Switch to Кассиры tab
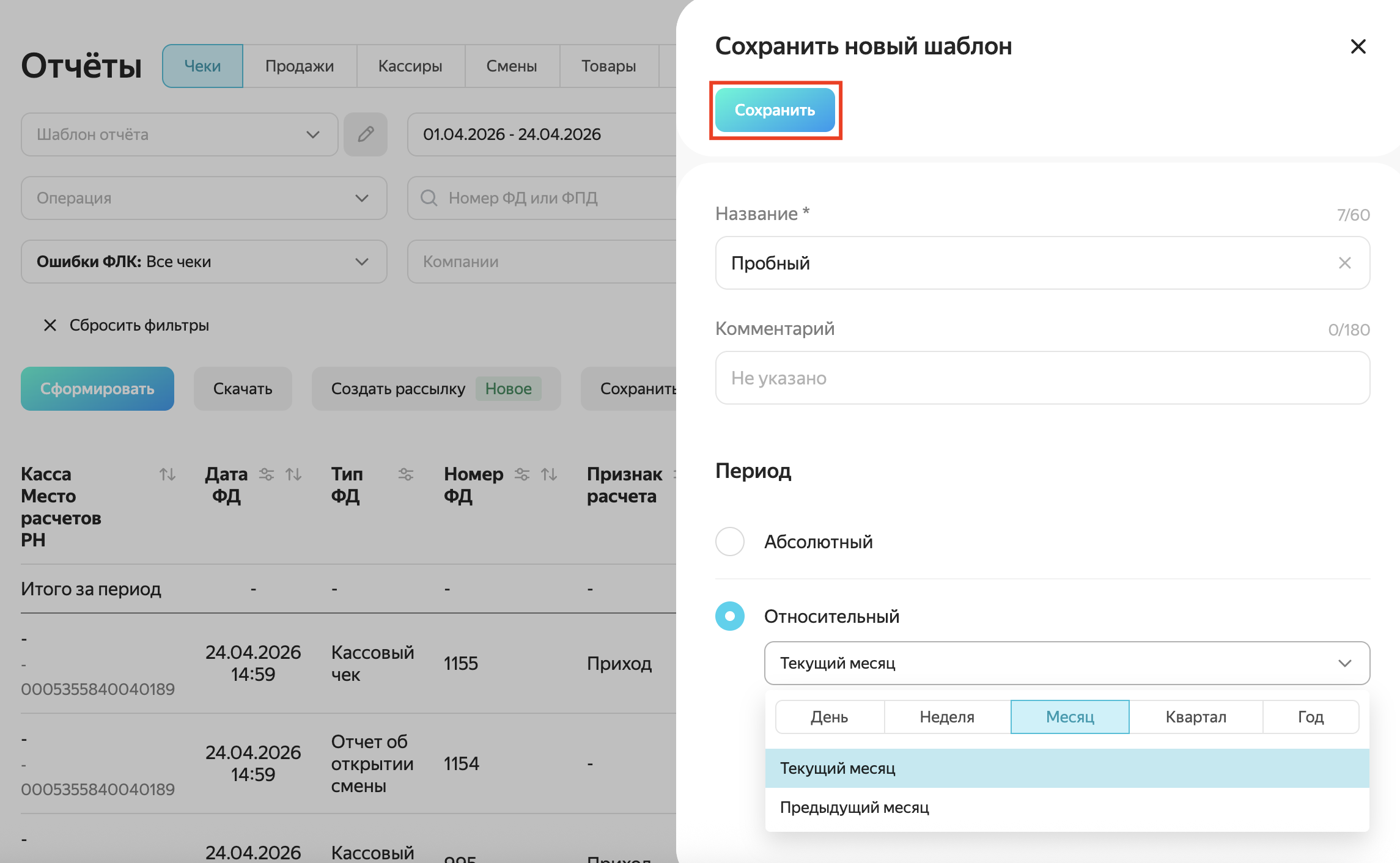 tap(410, 66)
